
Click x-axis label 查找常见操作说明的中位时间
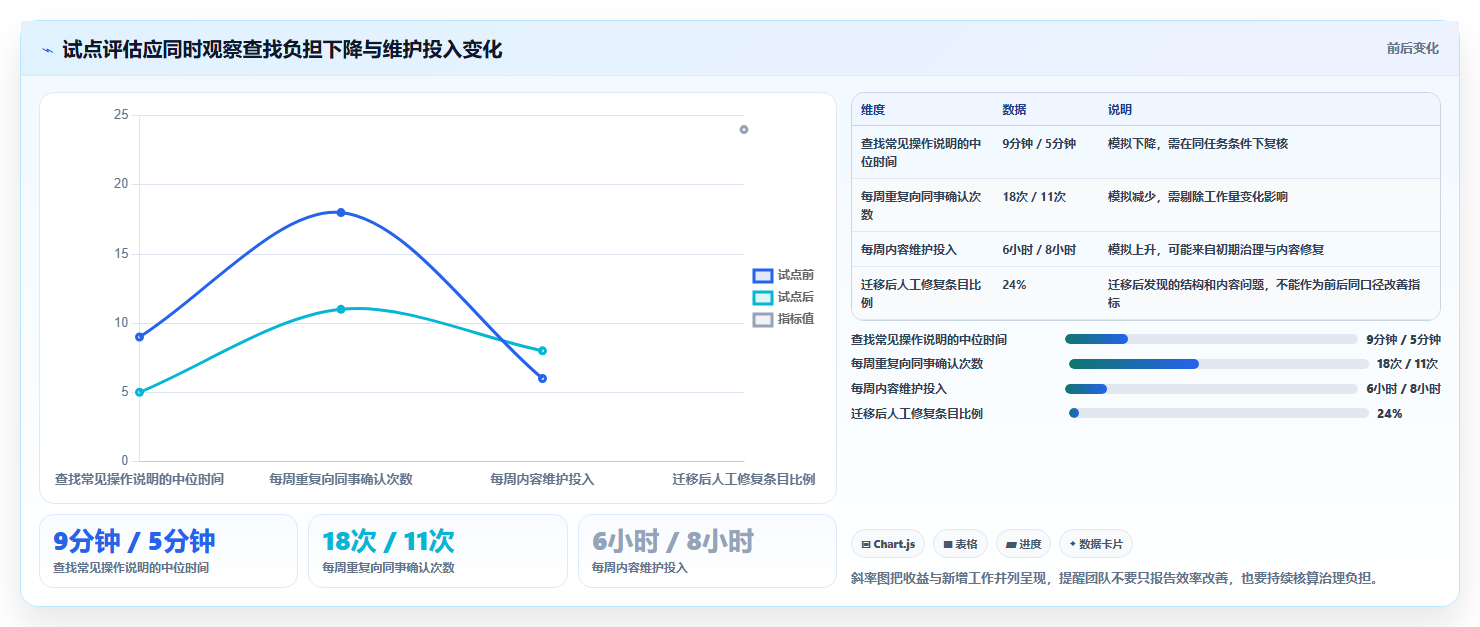click(x=139, y=479)
